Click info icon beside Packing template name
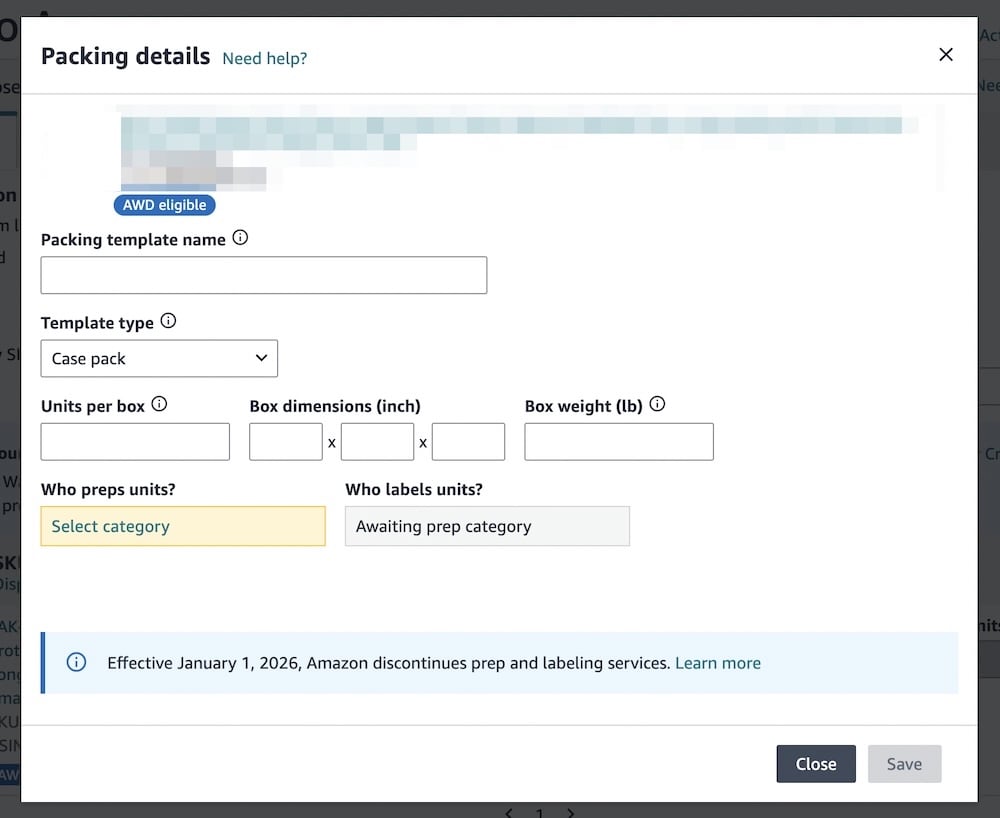The height and width of the screenshot is (818, 1000). coord(240,238)
